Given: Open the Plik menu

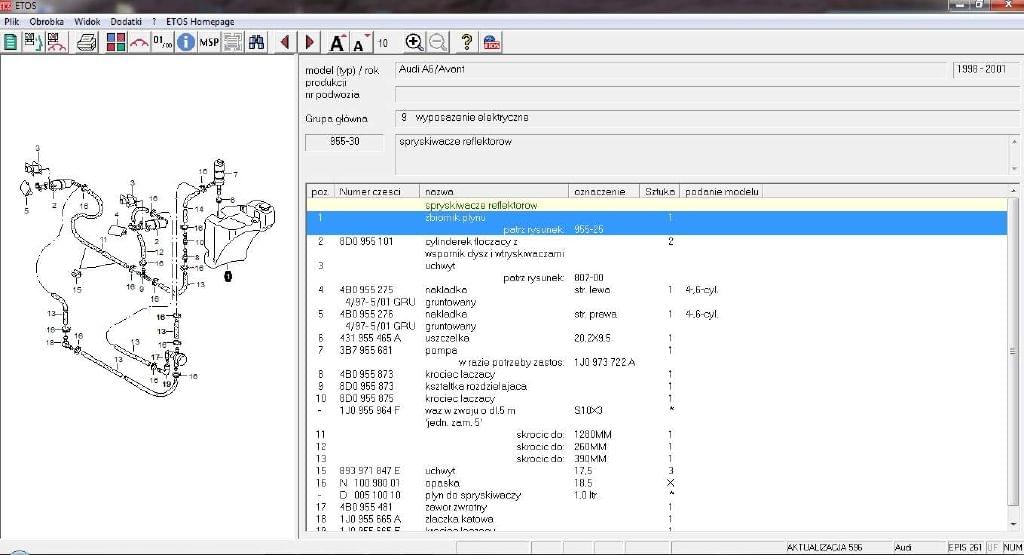Looking at the screenshot, I should (12, 22).
